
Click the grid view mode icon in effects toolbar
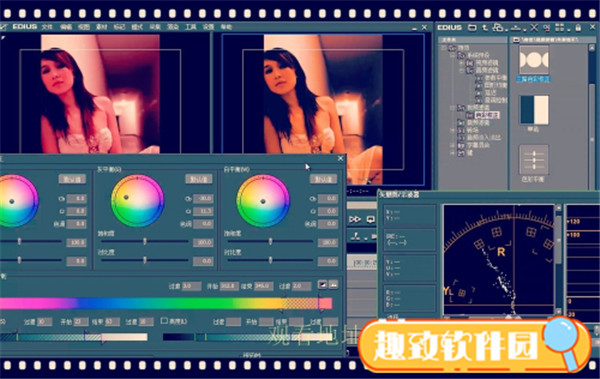[x=559, y=28]
